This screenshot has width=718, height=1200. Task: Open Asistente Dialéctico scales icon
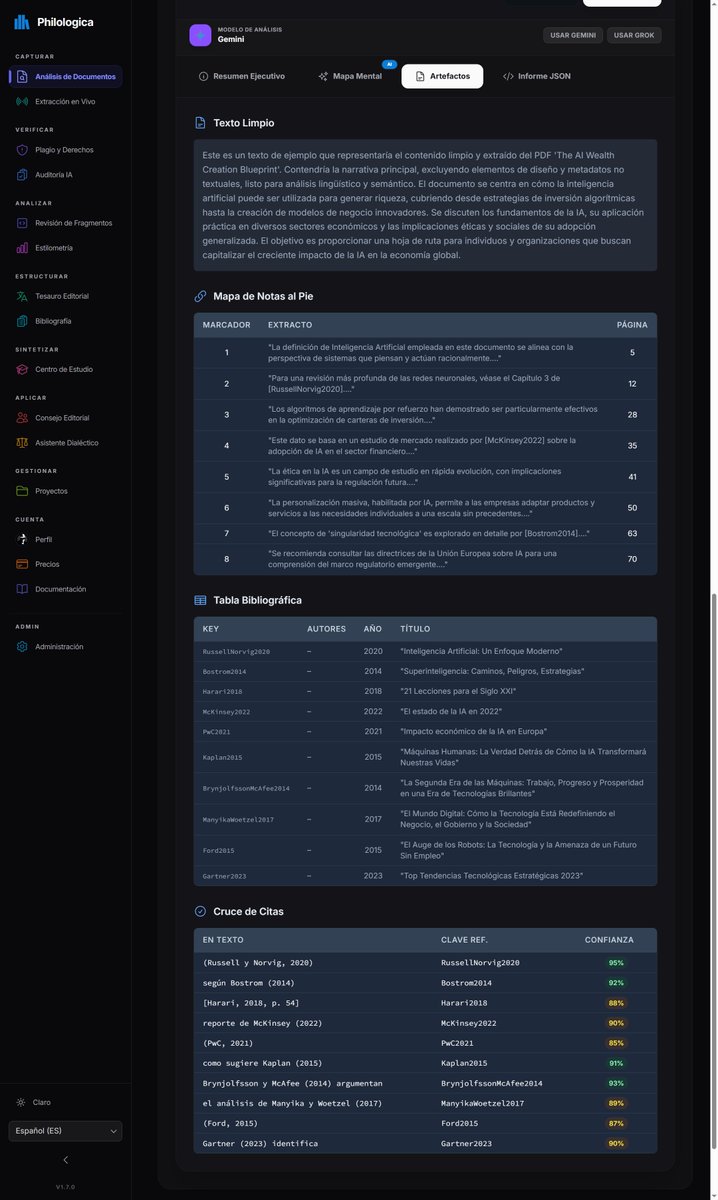tap(23, 442)
